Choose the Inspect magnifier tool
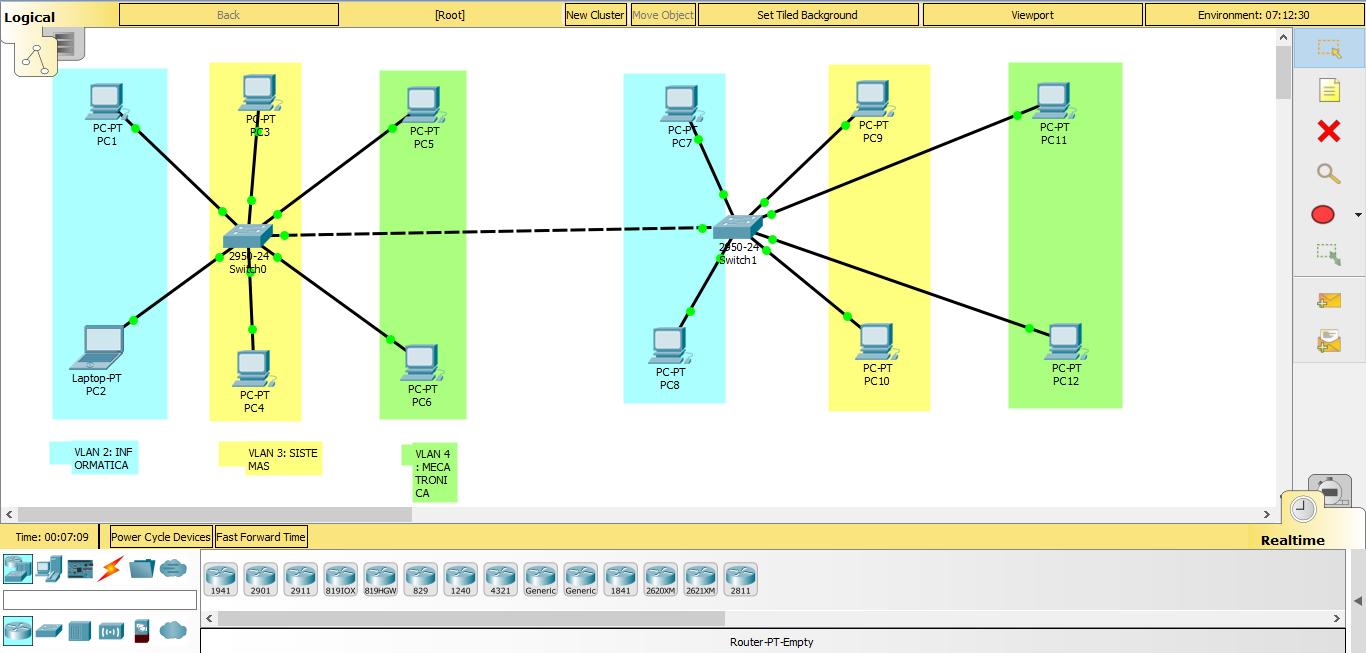Image resolution: width=1366 pixels, height=653 pixels. (1329, 173)
